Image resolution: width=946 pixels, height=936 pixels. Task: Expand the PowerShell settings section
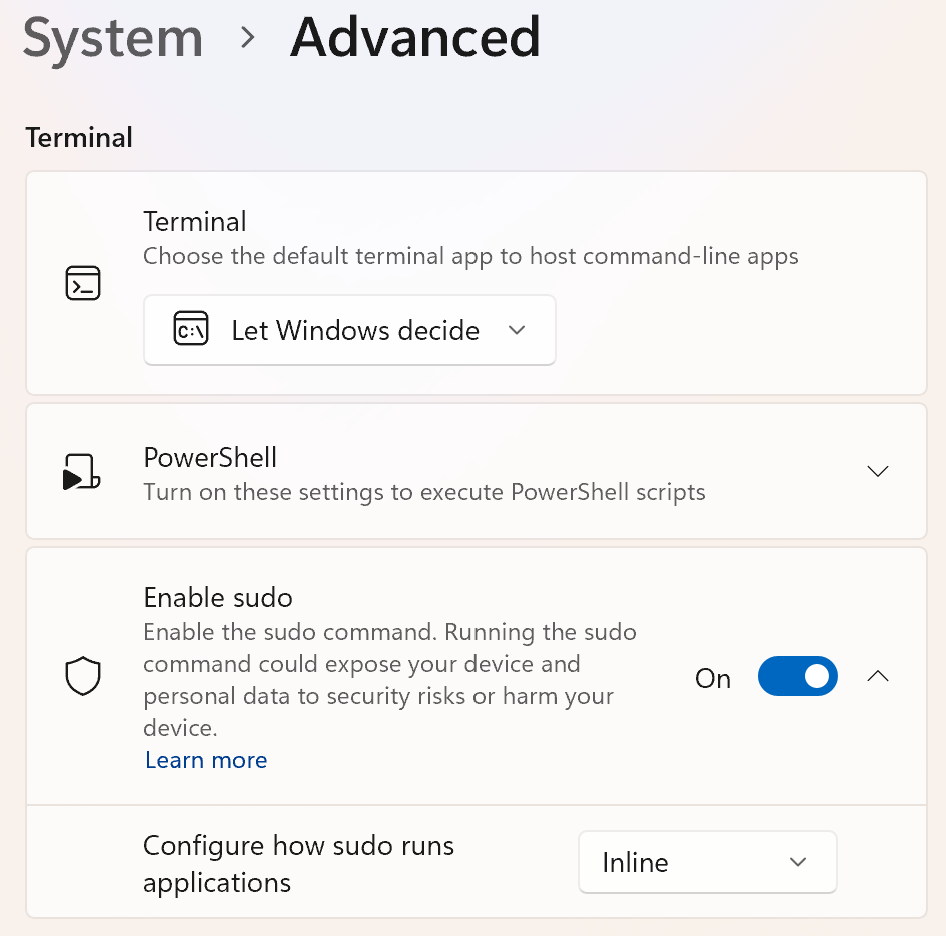878,471
